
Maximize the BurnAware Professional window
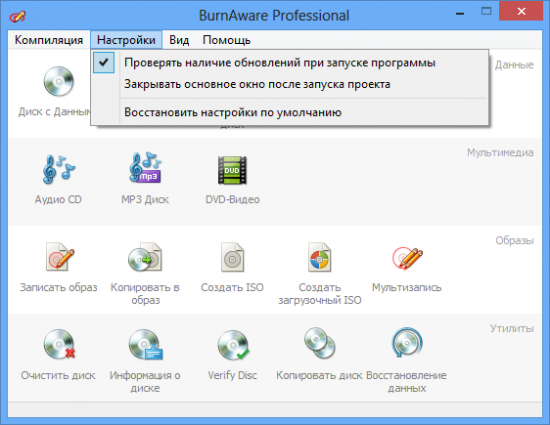tap(486, 12)
